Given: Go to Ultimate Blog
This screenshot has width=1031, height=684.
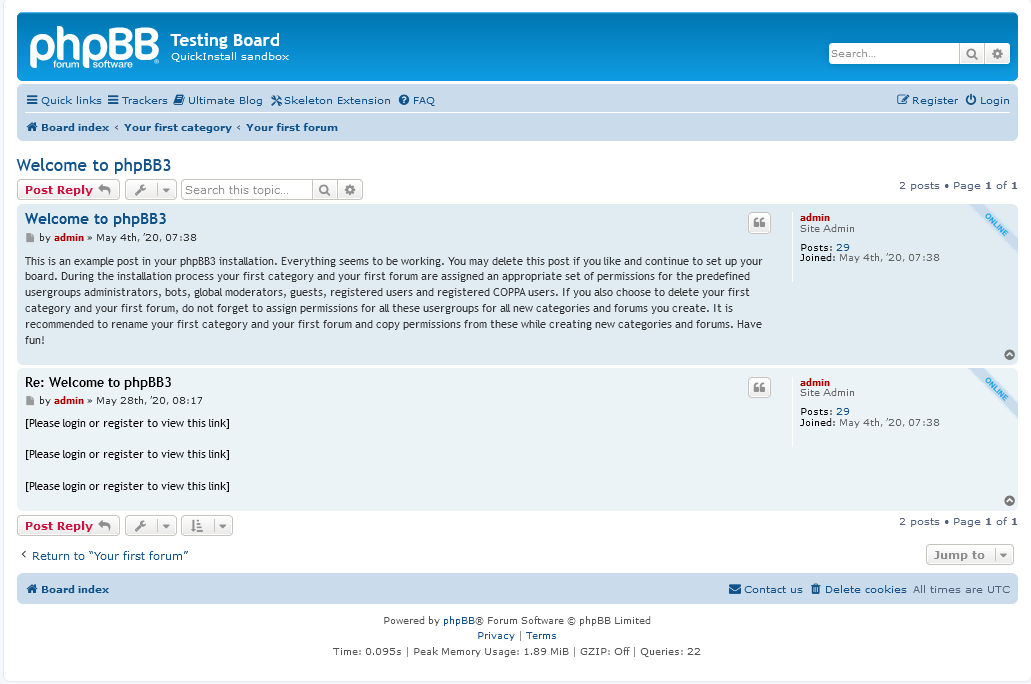Looking at the screenshot, I should point(218,101).
